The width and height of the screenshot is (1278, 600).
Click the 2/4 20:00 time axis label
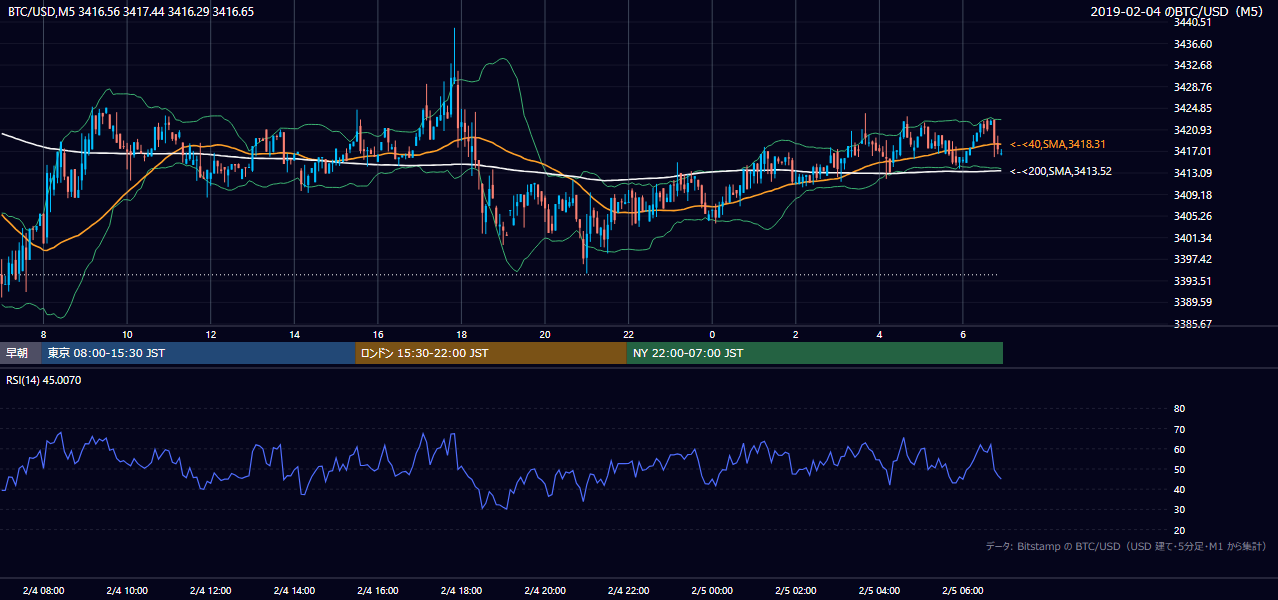pos(545,590)
